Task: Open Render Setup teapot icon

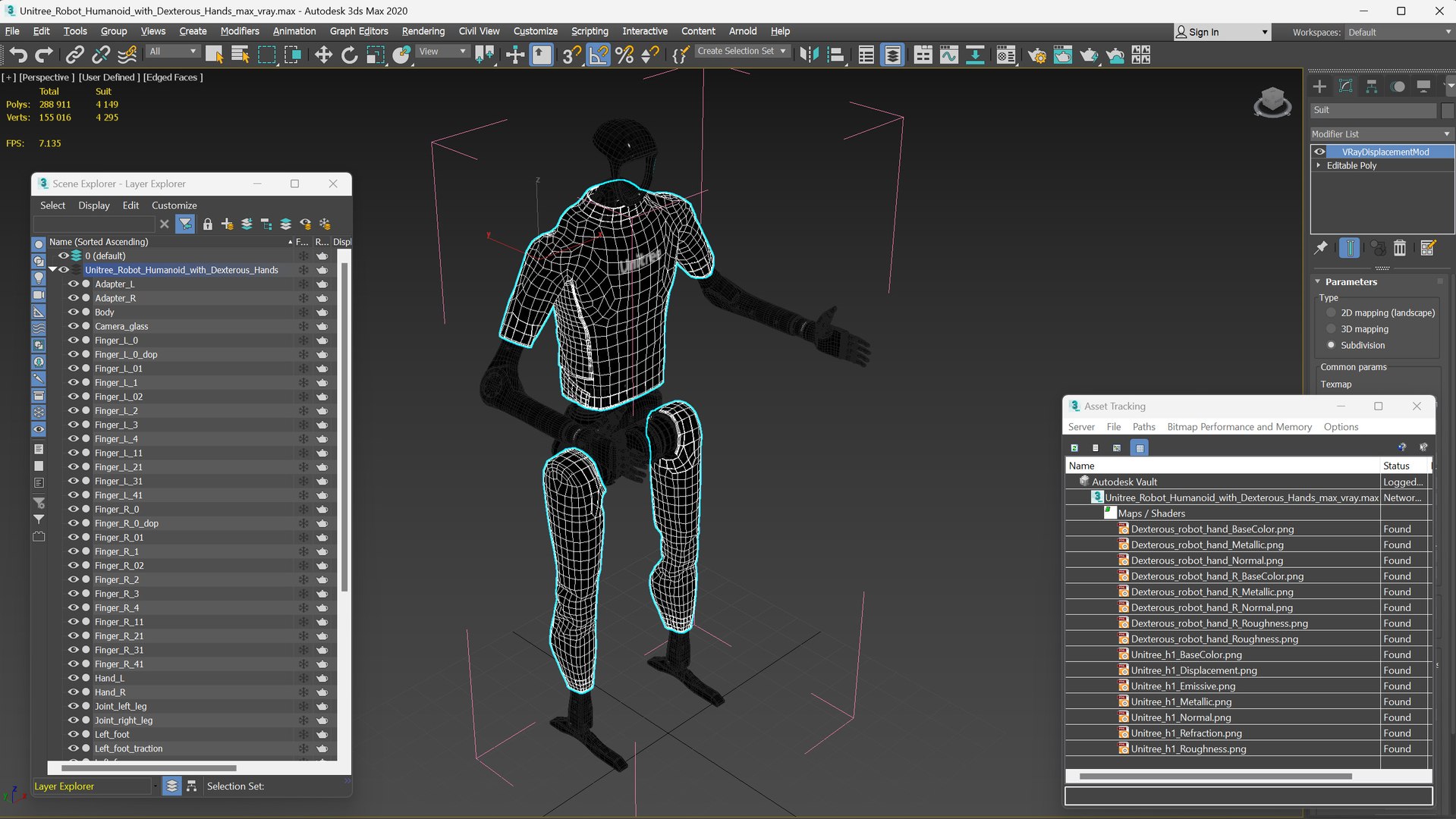Action: [1036, 55]
